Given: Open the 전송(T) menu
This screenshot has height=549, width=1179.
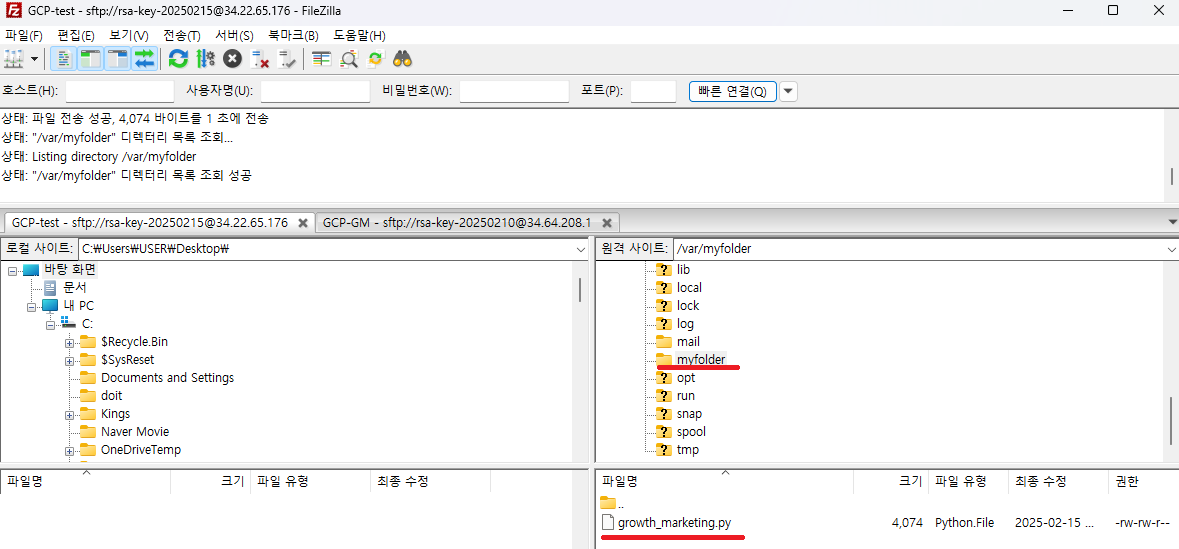Looking at the screenshot, I should 182,35.
